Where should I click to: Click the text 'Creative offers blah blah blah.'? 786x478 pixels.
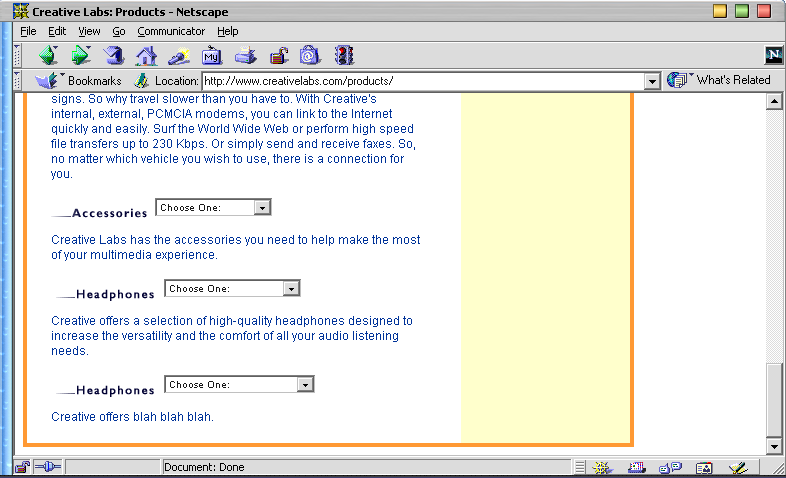132,416
